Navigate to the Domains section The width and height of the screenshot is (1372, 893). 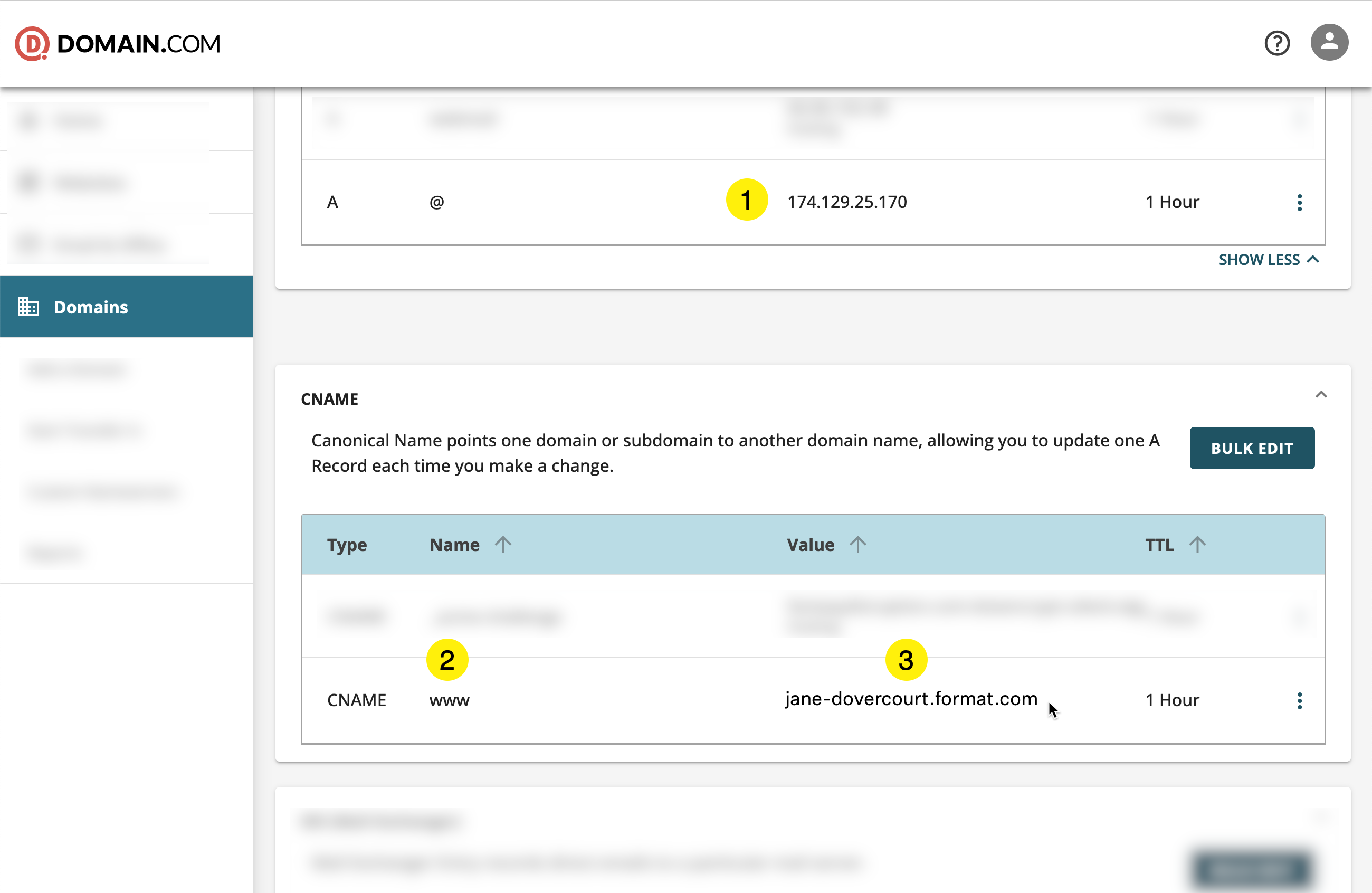coord(91,307)
